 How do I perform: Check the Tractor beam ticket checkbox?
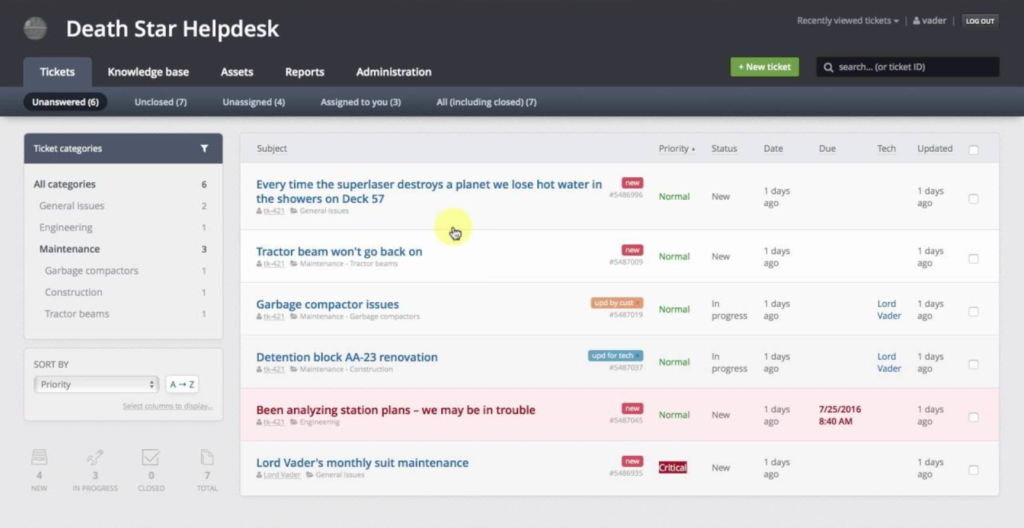[973, 258]
